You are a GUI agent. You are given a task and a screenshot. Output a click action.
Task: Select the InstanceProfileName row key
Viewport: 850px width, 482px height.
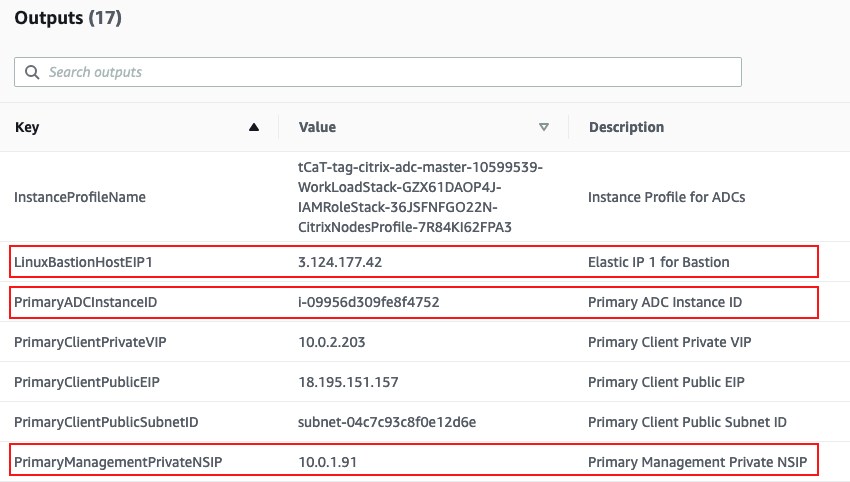coord(80,197)
